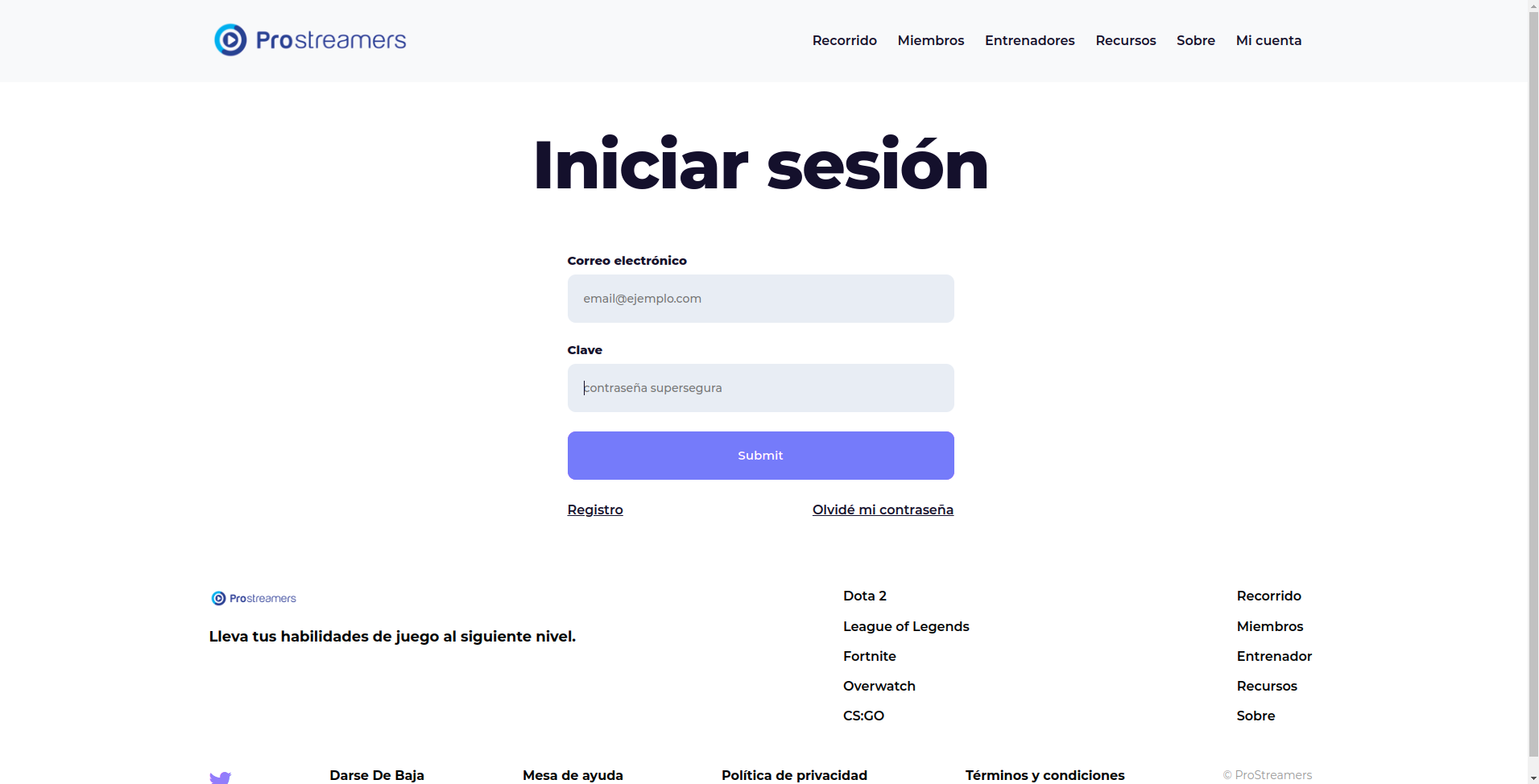The image size is (1539, 784).
Task: Focus the Correo electrónico input field
Action: tap(760, 299)
